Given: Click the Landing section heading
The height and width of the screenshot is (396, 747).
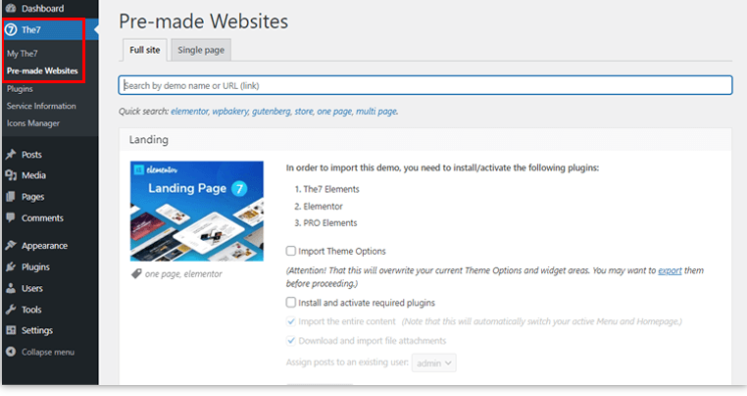Looking at the screenshot, I should (x=149, y=140).
